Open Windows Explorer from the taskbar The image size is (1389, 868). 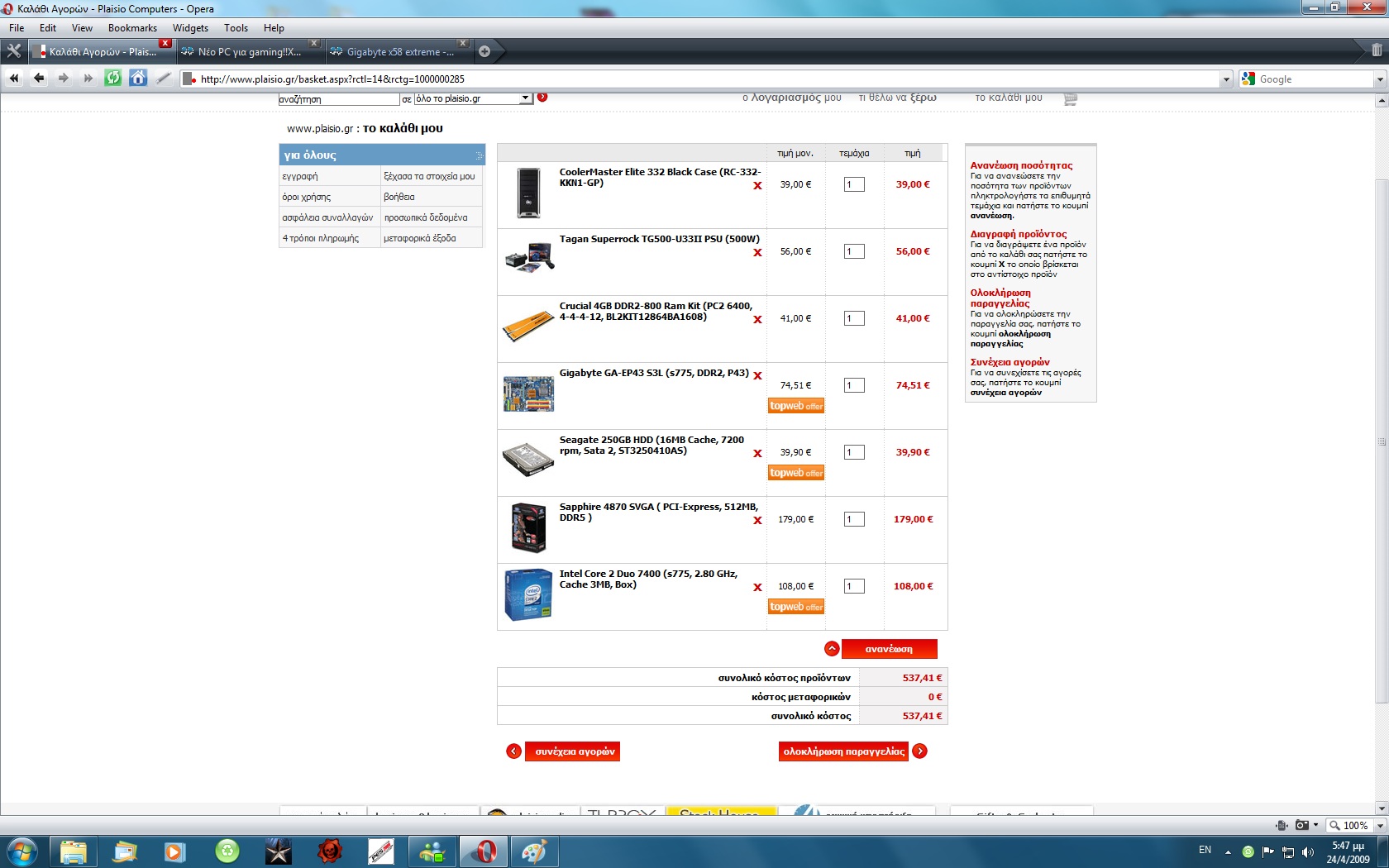pos(73,851)
